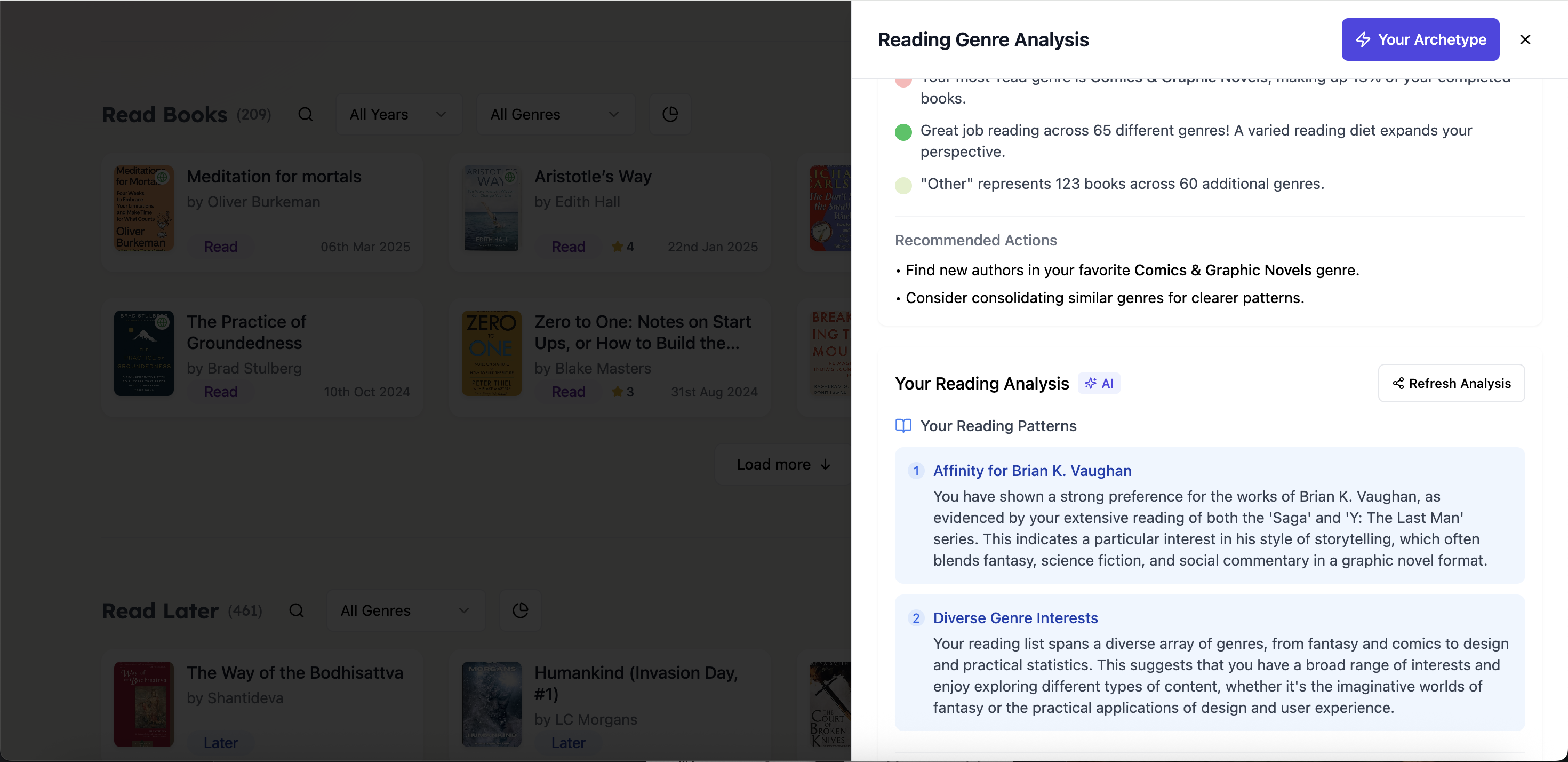Click the star rating on Zero to One
This screenshot has width=1568, height=762.
tap(623, 392)
